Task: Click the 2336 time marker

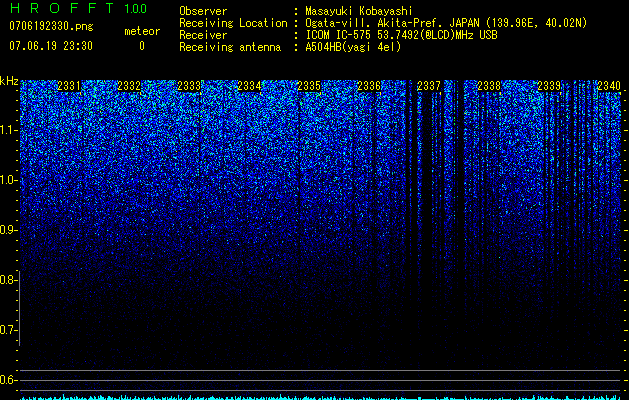Action: tap(369, 86)
